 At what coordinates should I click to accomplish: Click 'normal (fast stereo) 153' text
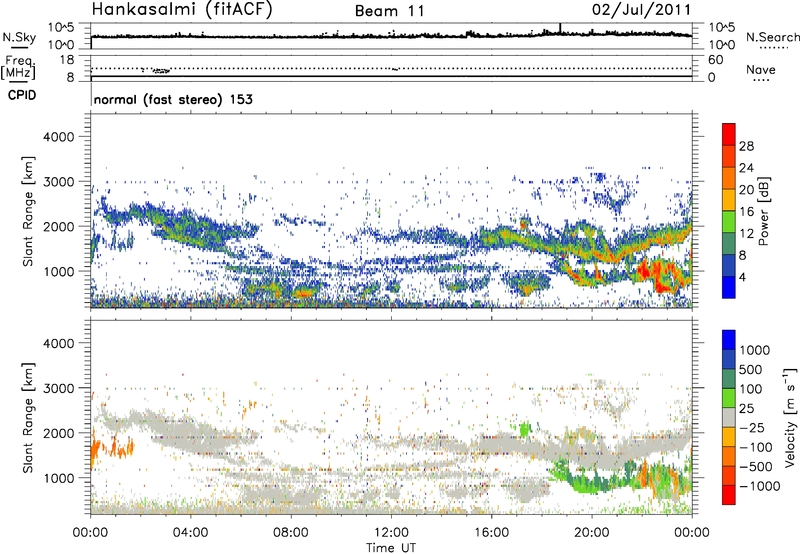coord(173,99)
